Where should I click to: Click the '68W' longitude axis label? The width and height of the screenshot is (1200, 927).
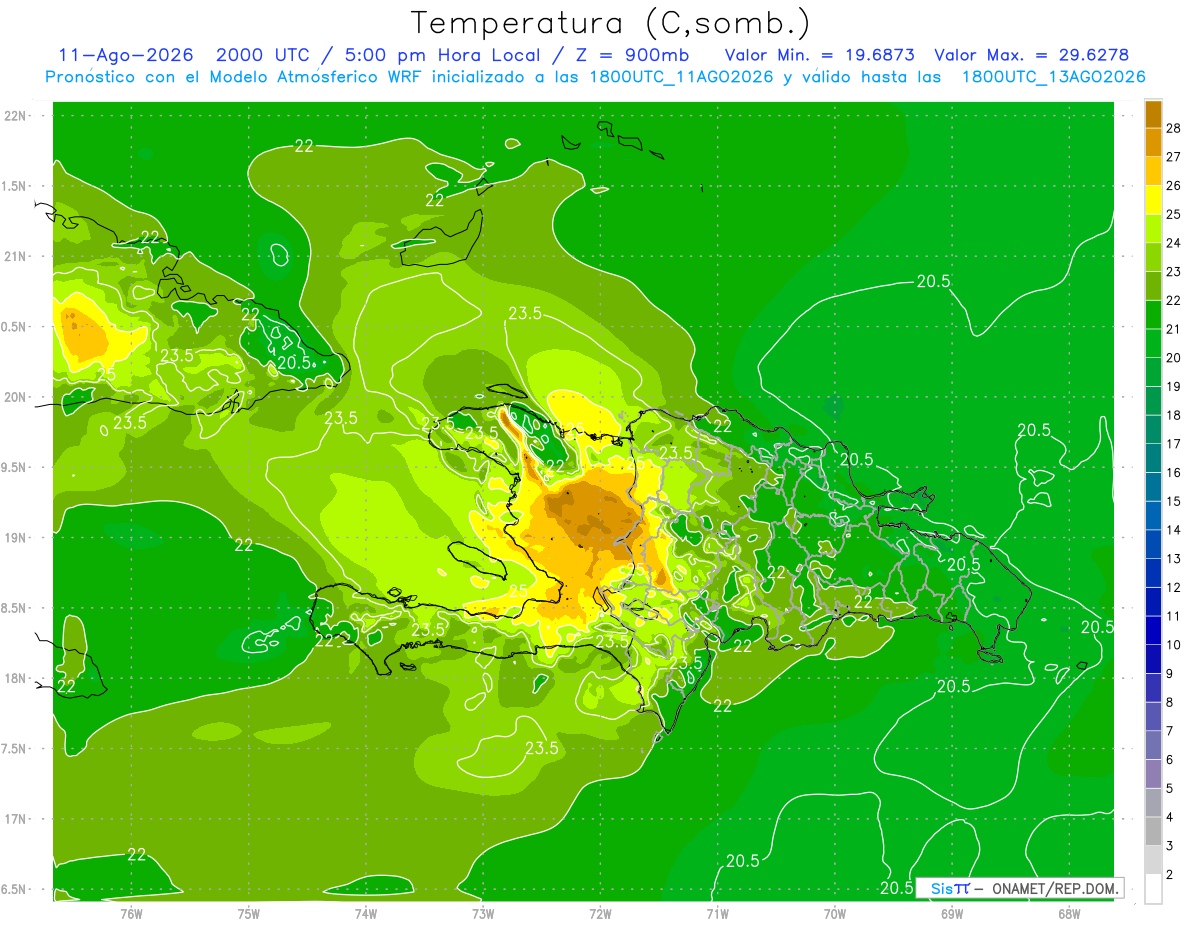tap(1069, 913)
